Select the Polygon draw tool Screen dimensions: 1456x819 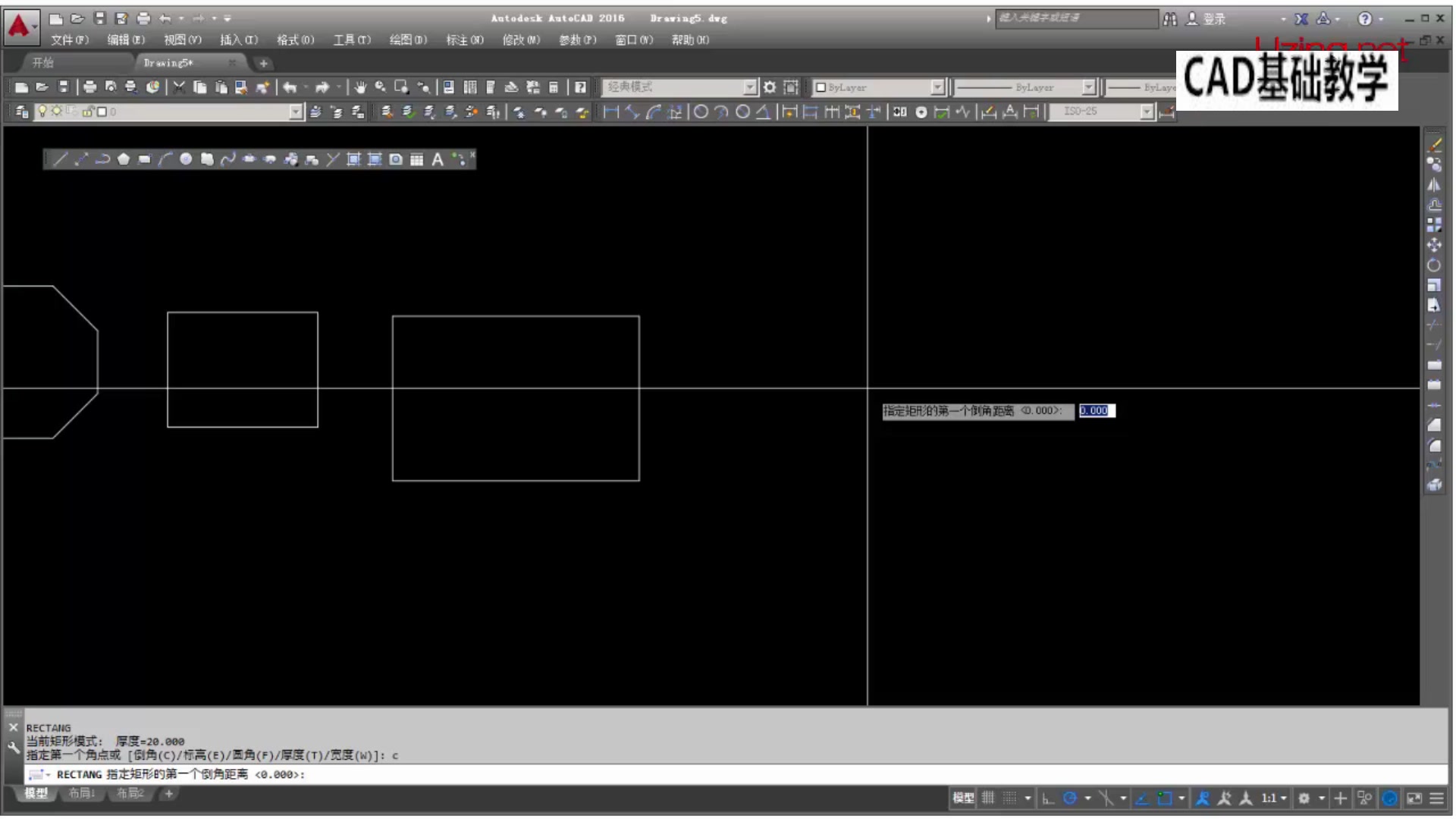[x=124, y=159]
